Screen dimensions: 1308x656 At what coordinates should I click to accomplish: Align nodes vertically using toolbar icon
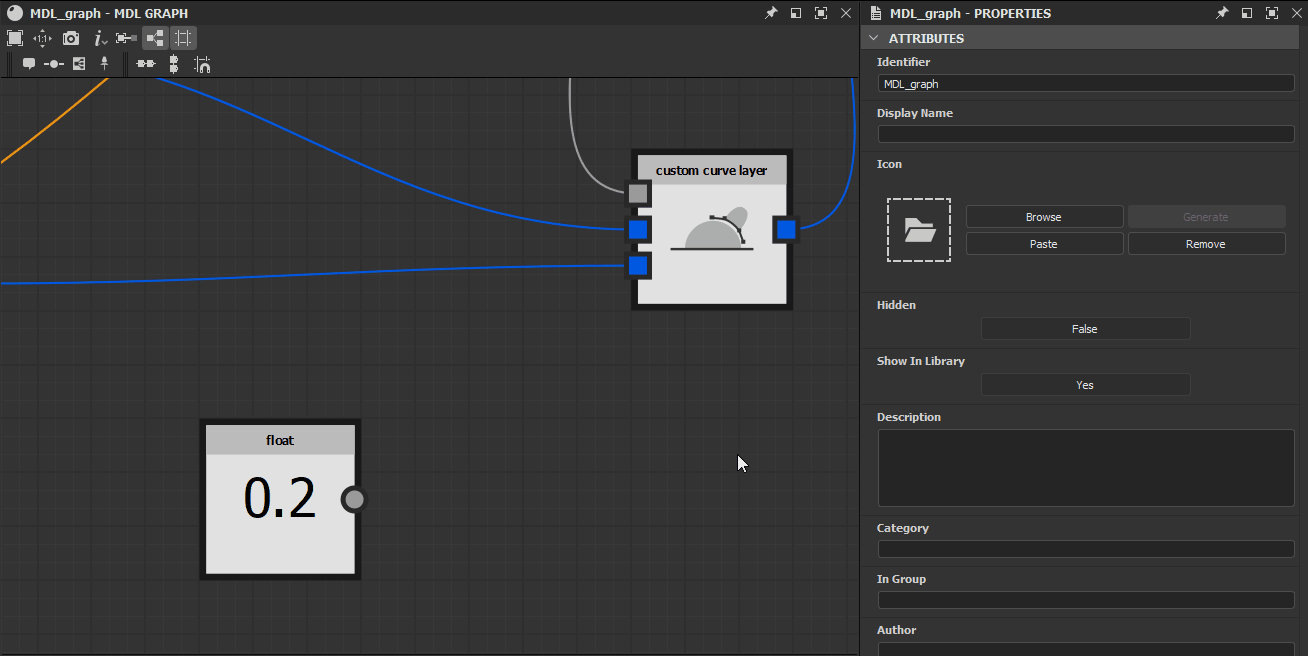click(x=174, y=64)
